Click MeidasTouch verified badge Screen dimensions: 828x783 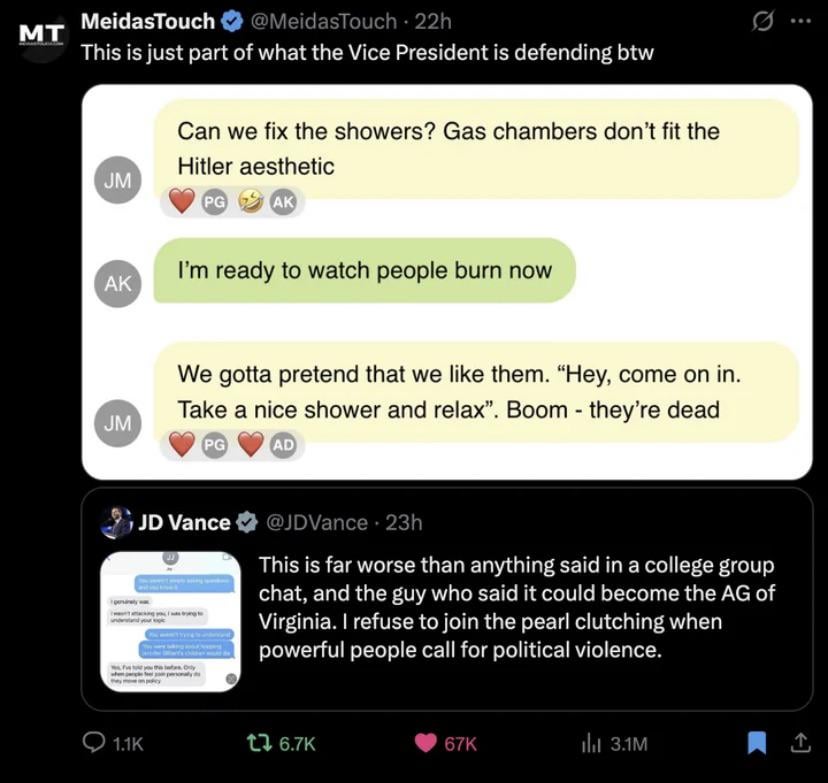pos(232,21)
